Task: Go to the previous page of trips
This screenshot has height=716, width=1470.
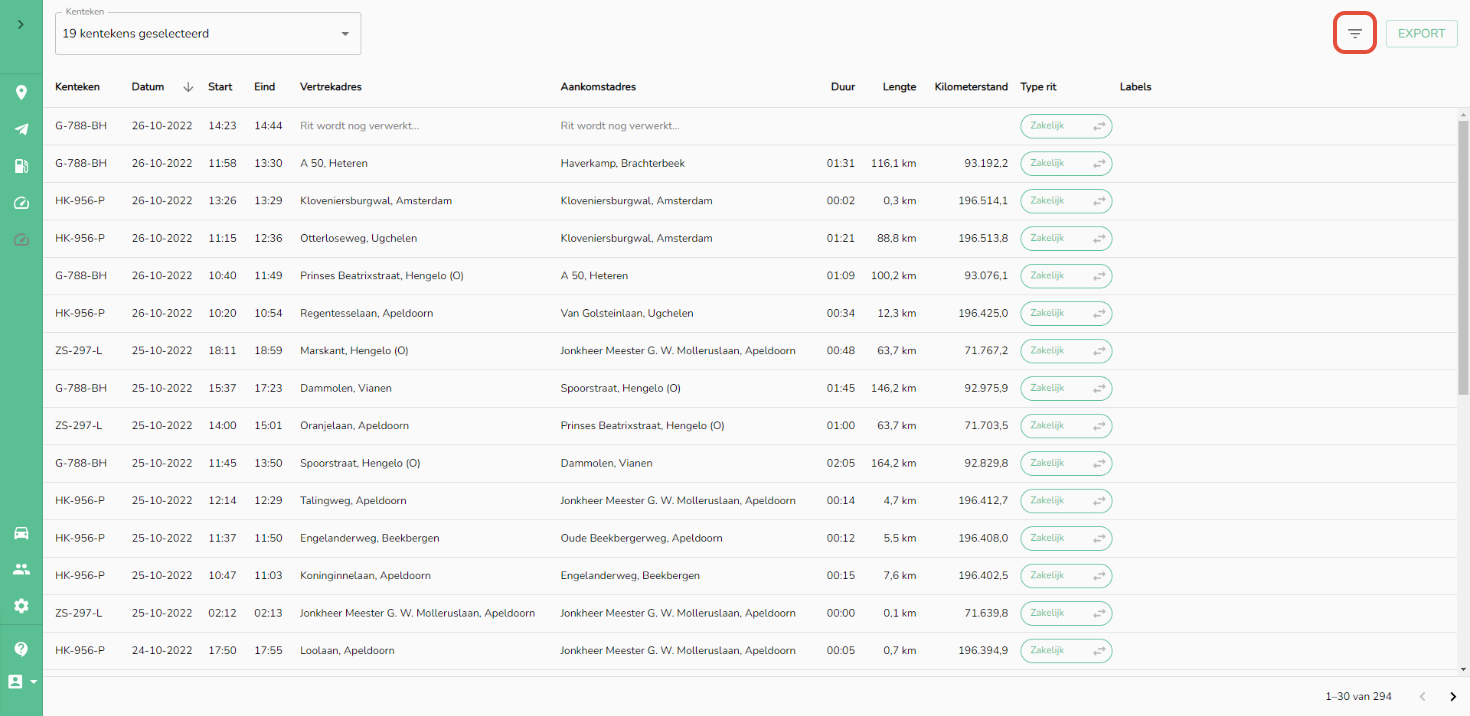Action: (x=1422, y=696)
